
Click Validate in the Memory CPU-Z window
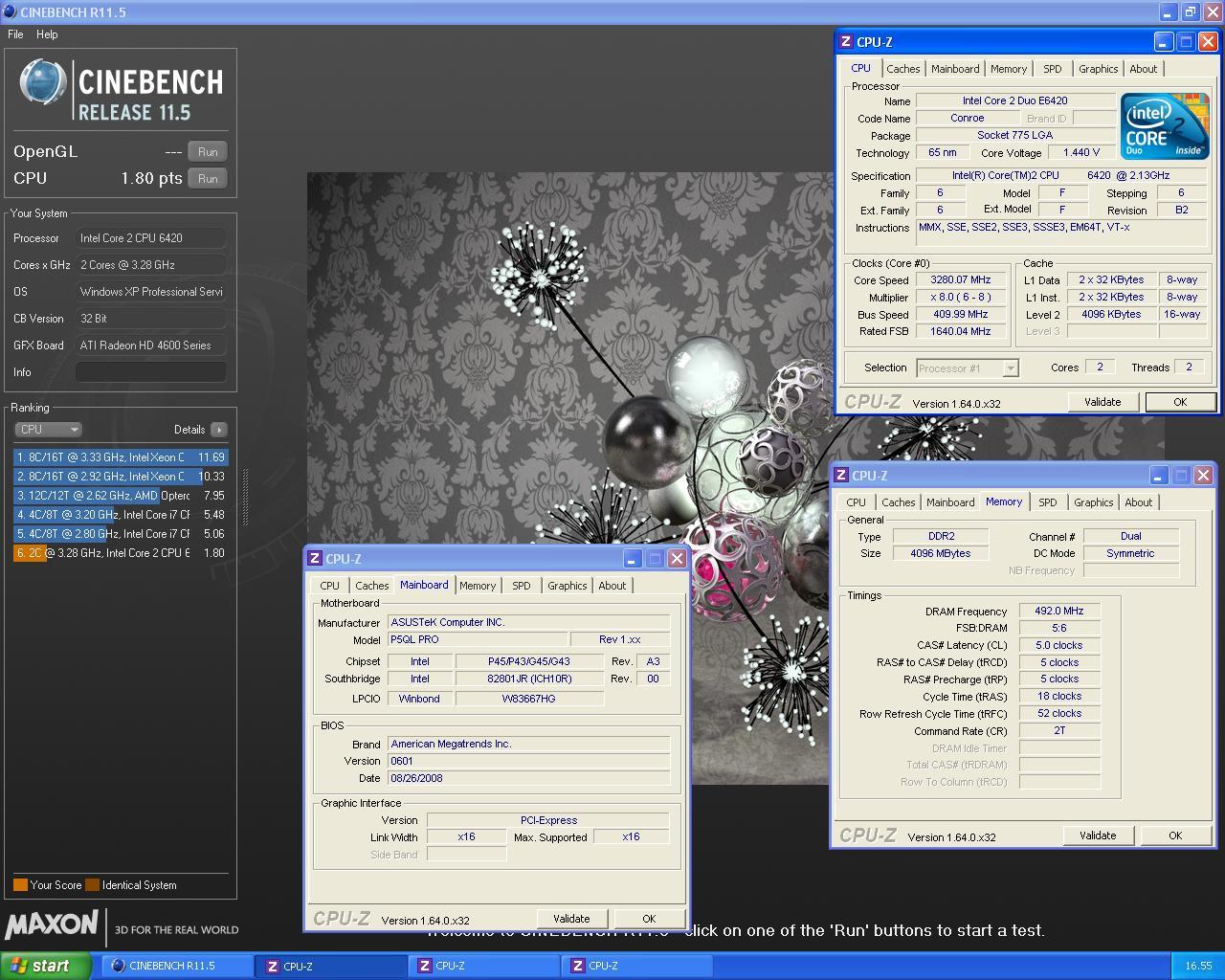tap(1098, 835)
